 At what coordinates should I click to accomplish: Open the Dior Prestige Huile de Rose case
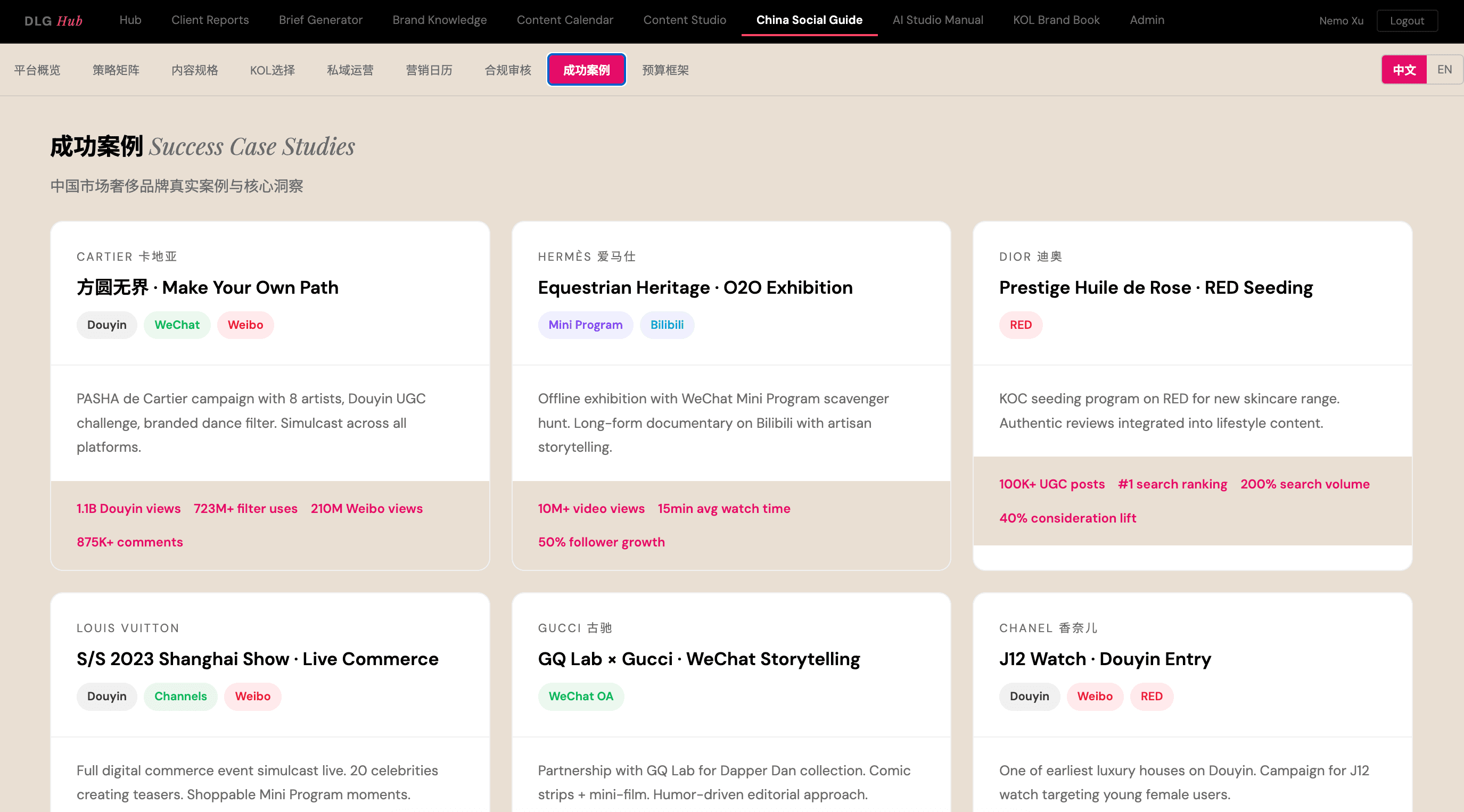pyautogui.click(x=1155, y=287)
